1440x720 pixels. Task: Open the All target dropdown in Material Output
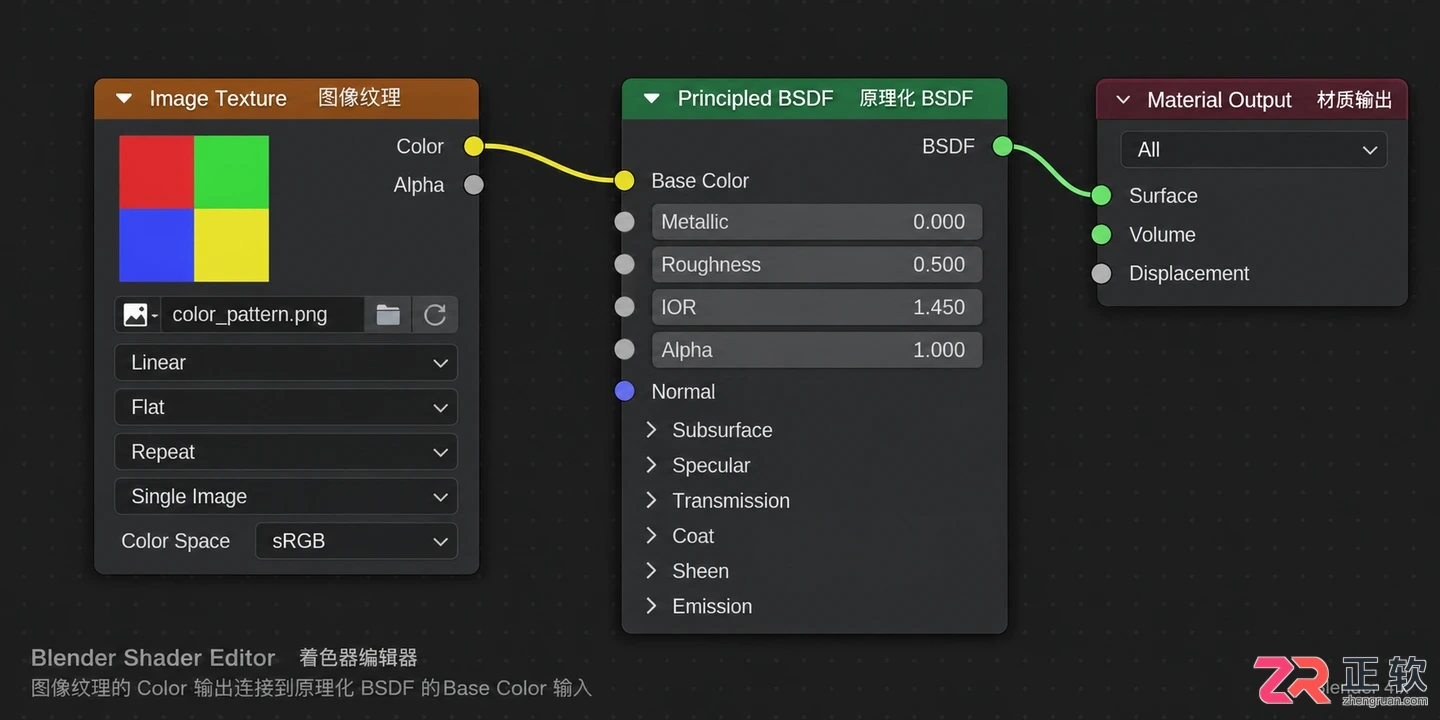1254,150
